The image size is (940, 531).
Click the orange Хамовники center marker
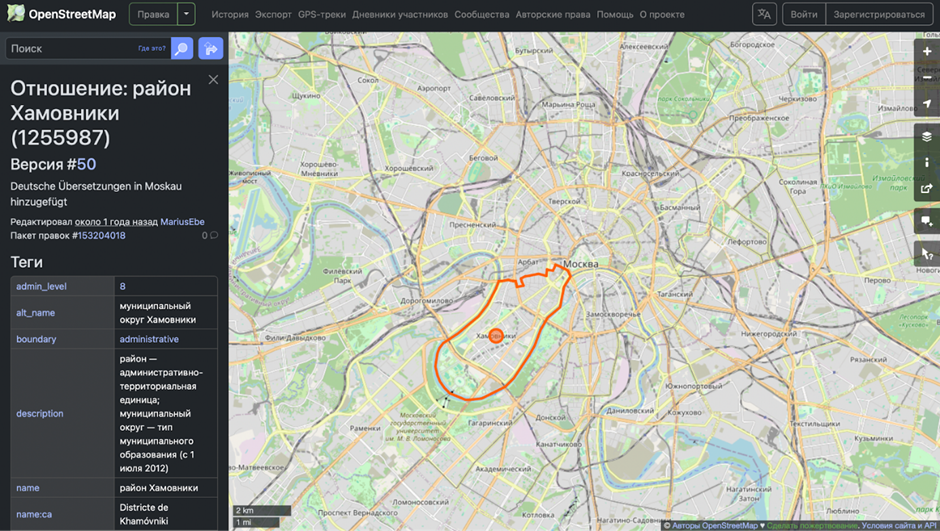pyautogui.click(x=496, y=336)
